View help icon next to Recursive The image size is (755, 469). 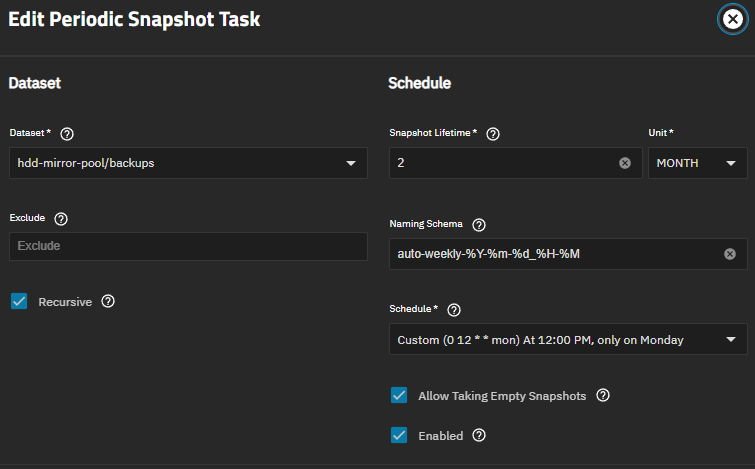(x=108, y=301)
